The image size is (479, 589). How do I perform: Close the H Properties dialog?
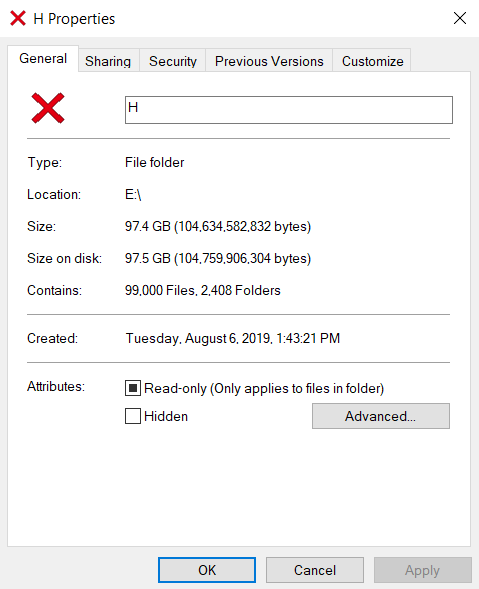coord(459,18)
